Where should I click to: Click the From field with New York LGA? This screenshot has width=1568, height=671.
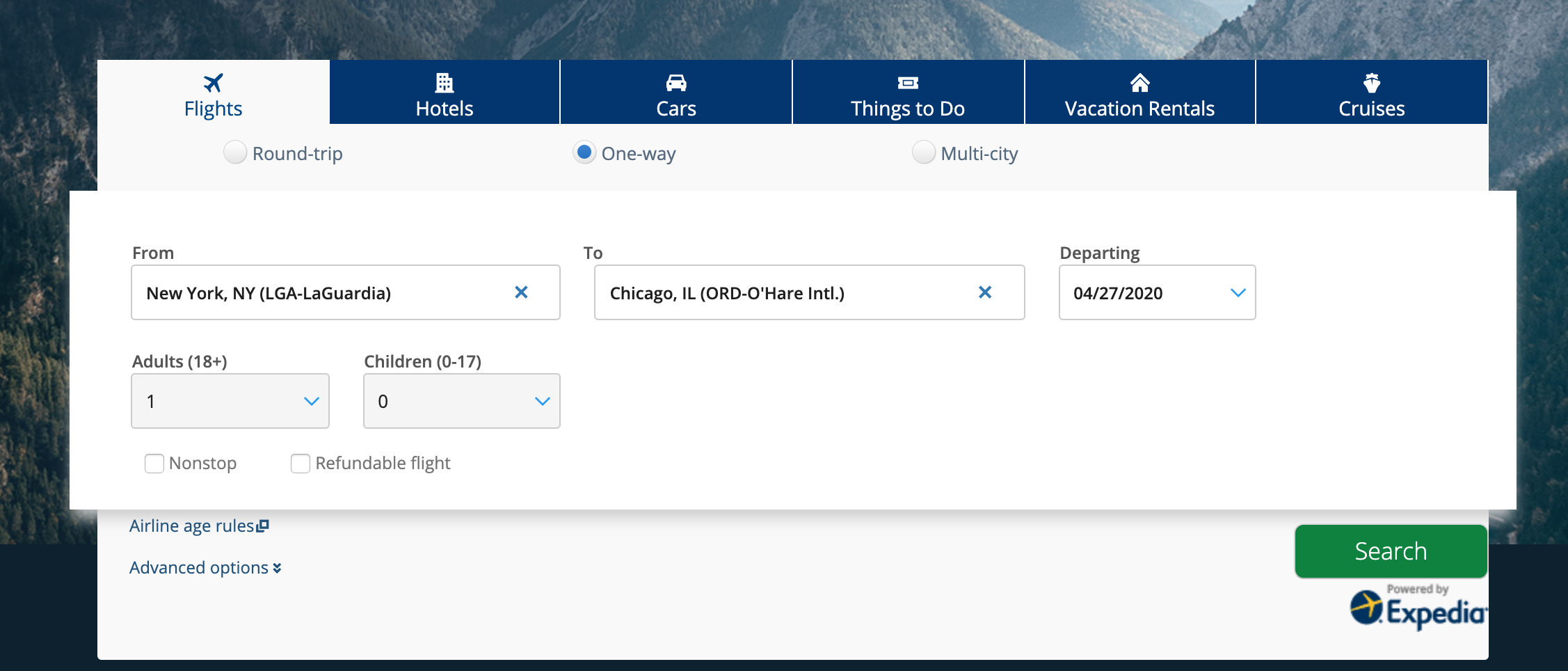pos(346,292)
